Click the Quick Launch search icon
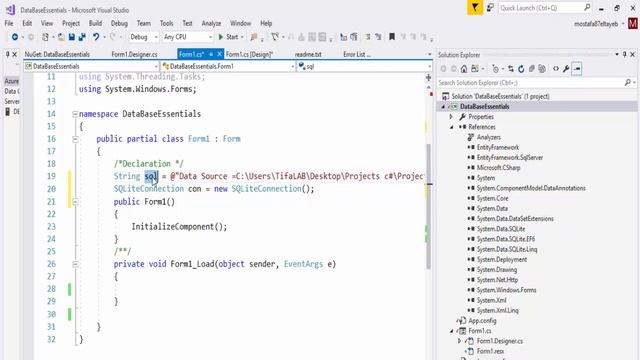This screenshot has height=360, width=640. point(587,7)
